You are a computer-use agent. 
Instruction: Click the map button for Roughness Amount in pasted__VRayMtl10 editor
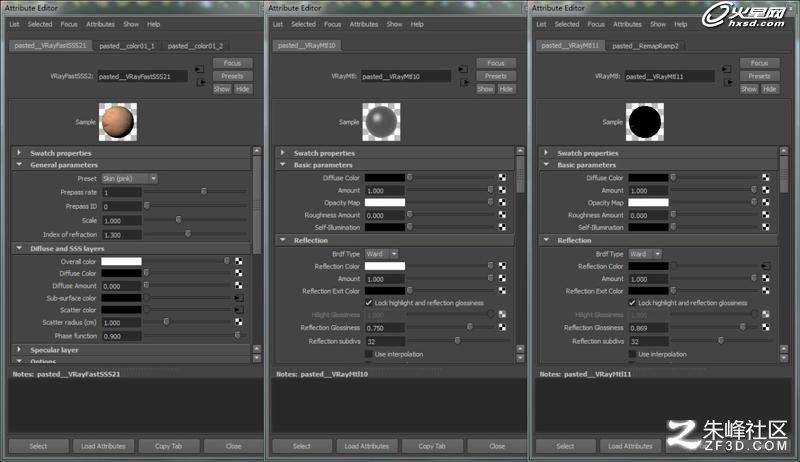tap(503, 215)
